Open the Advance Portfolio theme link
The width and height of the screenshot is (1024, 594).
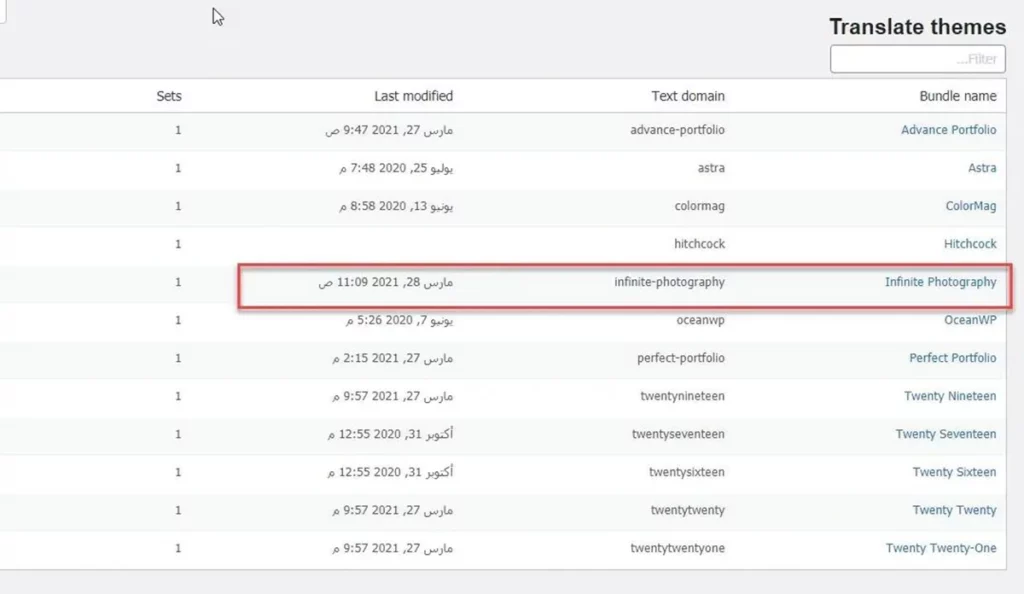pyautogui.click(x=948, y=130)
